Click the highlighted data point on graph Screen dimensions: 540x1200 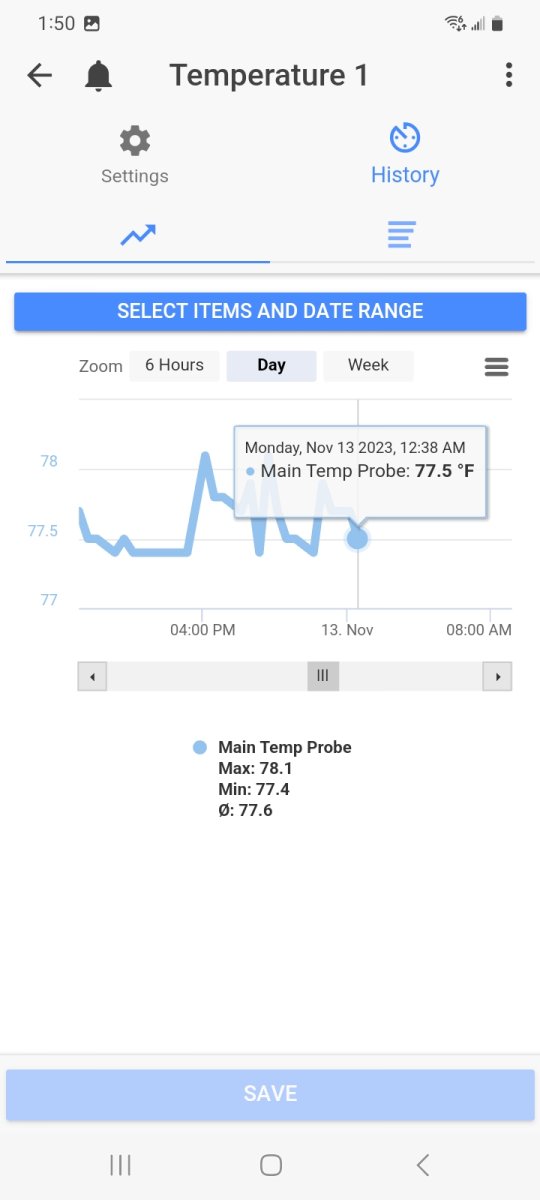point(357,539)
